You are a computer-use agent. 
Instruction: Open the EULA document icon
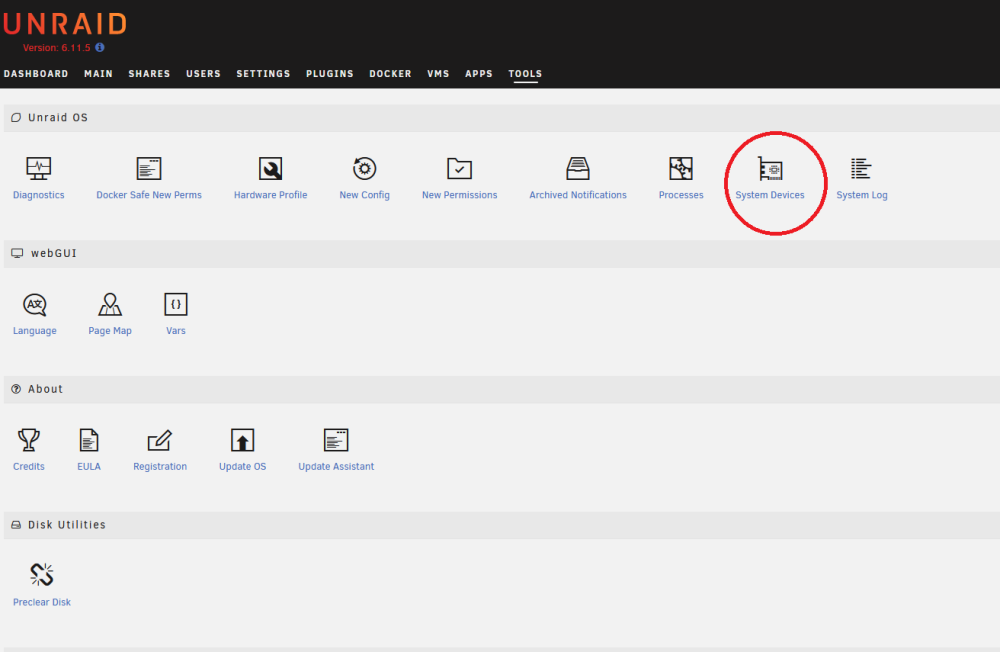[x=89, y=440]
